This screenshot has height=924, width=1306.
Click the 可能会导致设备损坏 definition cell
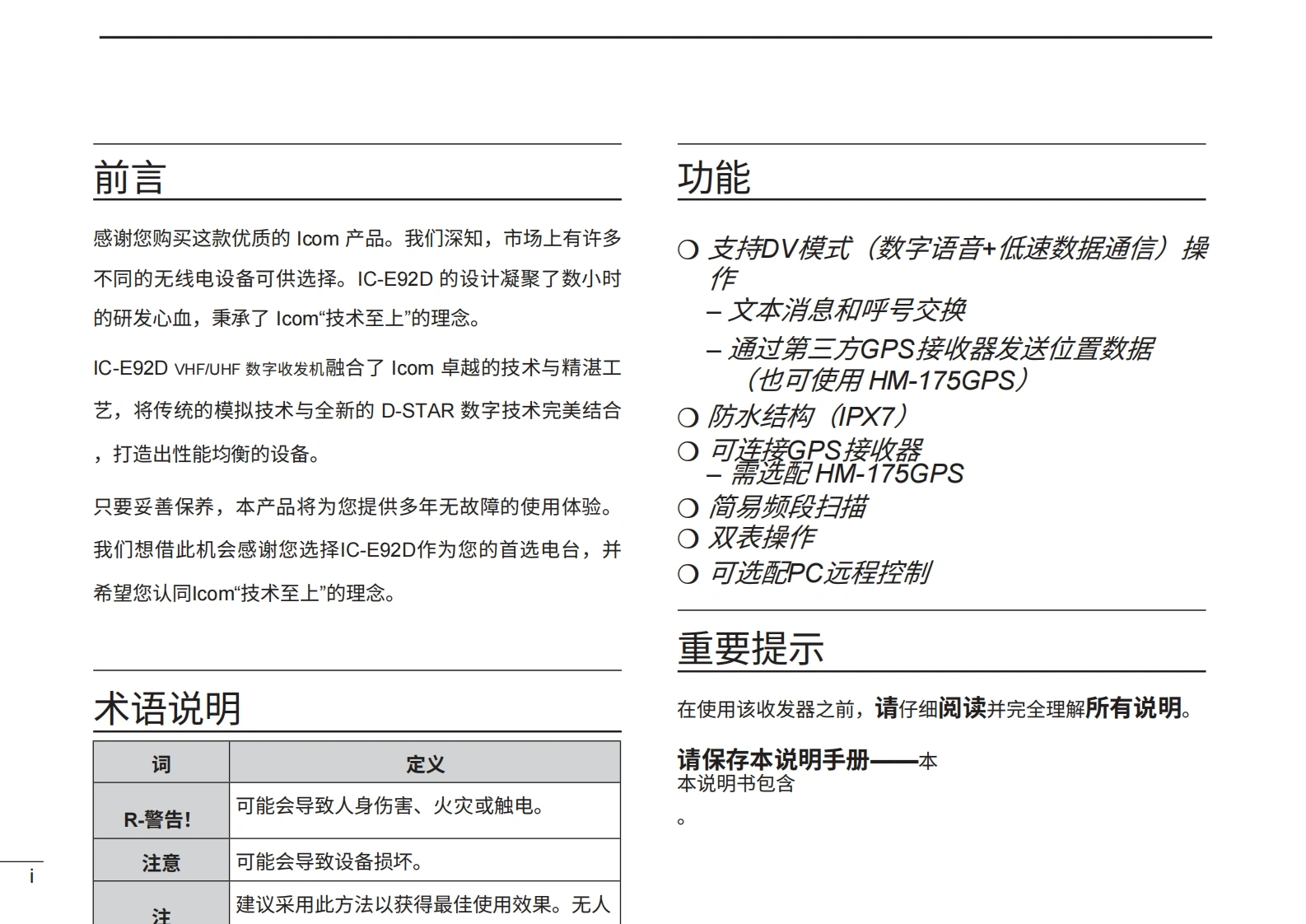point(329,861)
